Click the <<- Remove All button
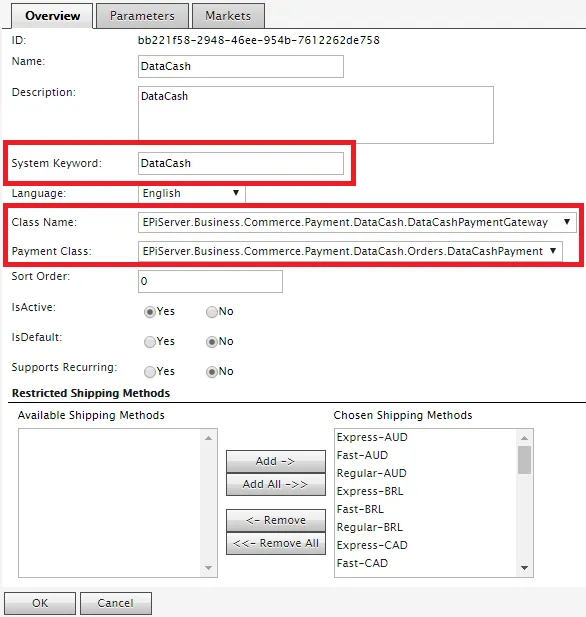The height and width of the screenshot is (617, 586). coord(275,543)
